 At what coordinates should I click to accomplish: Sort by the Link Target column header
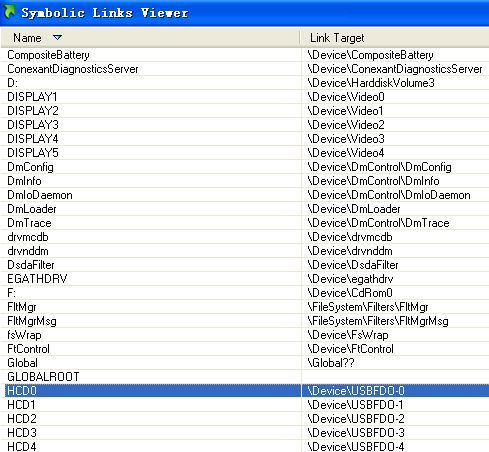coord(394,38)
